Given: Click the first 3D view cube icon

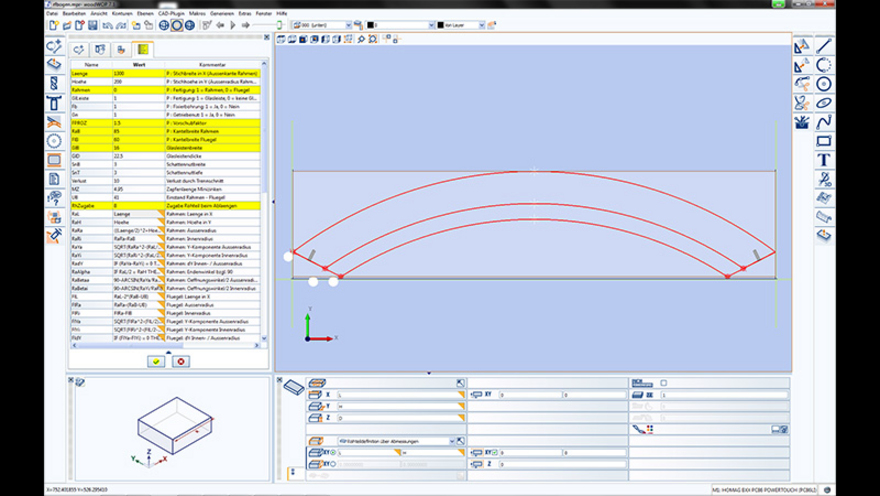Looking at the screenshot, I should pyautogui.click(x=281, y=39).
